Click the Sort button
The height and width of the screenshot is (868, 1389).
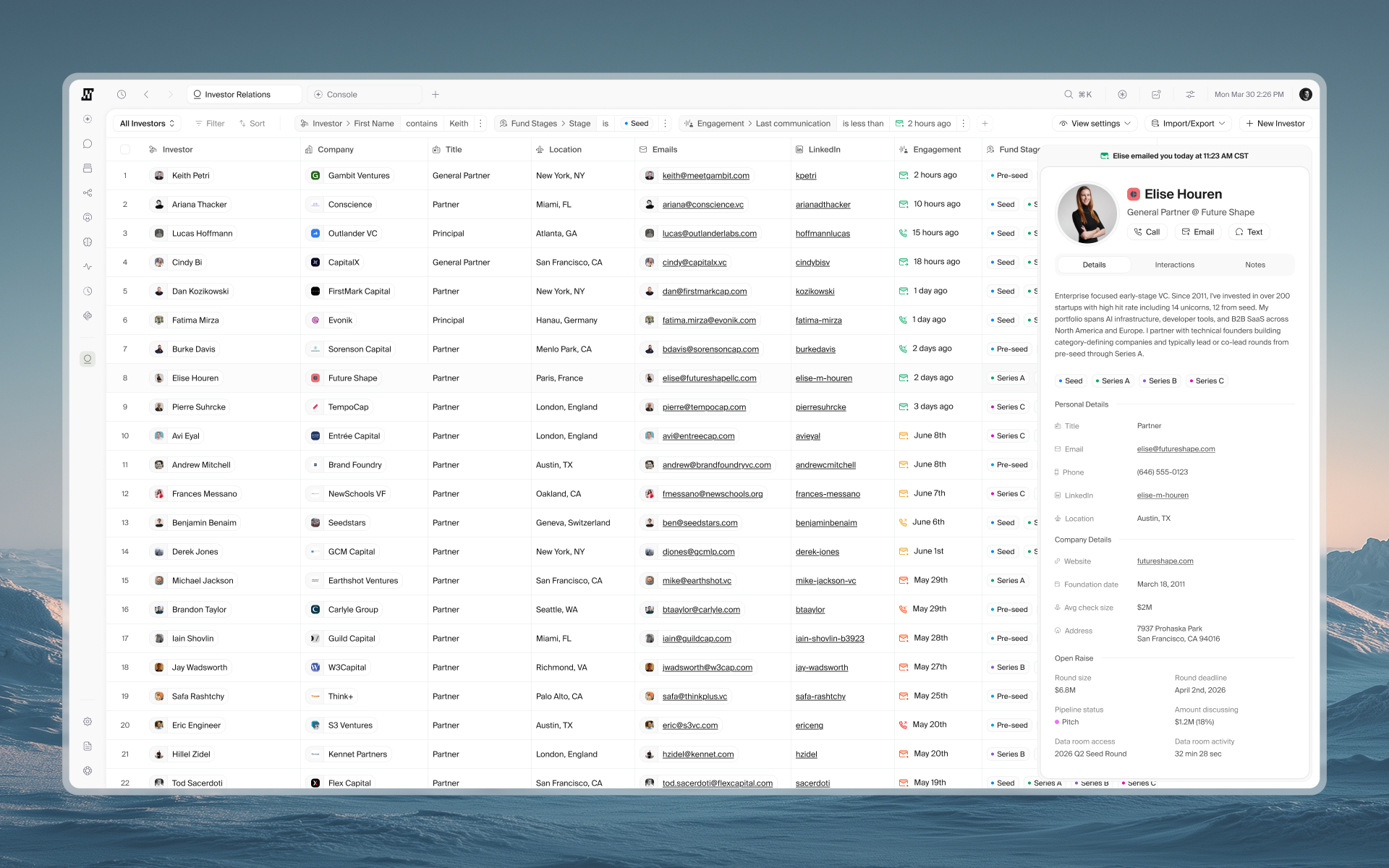tap(252, 124)
